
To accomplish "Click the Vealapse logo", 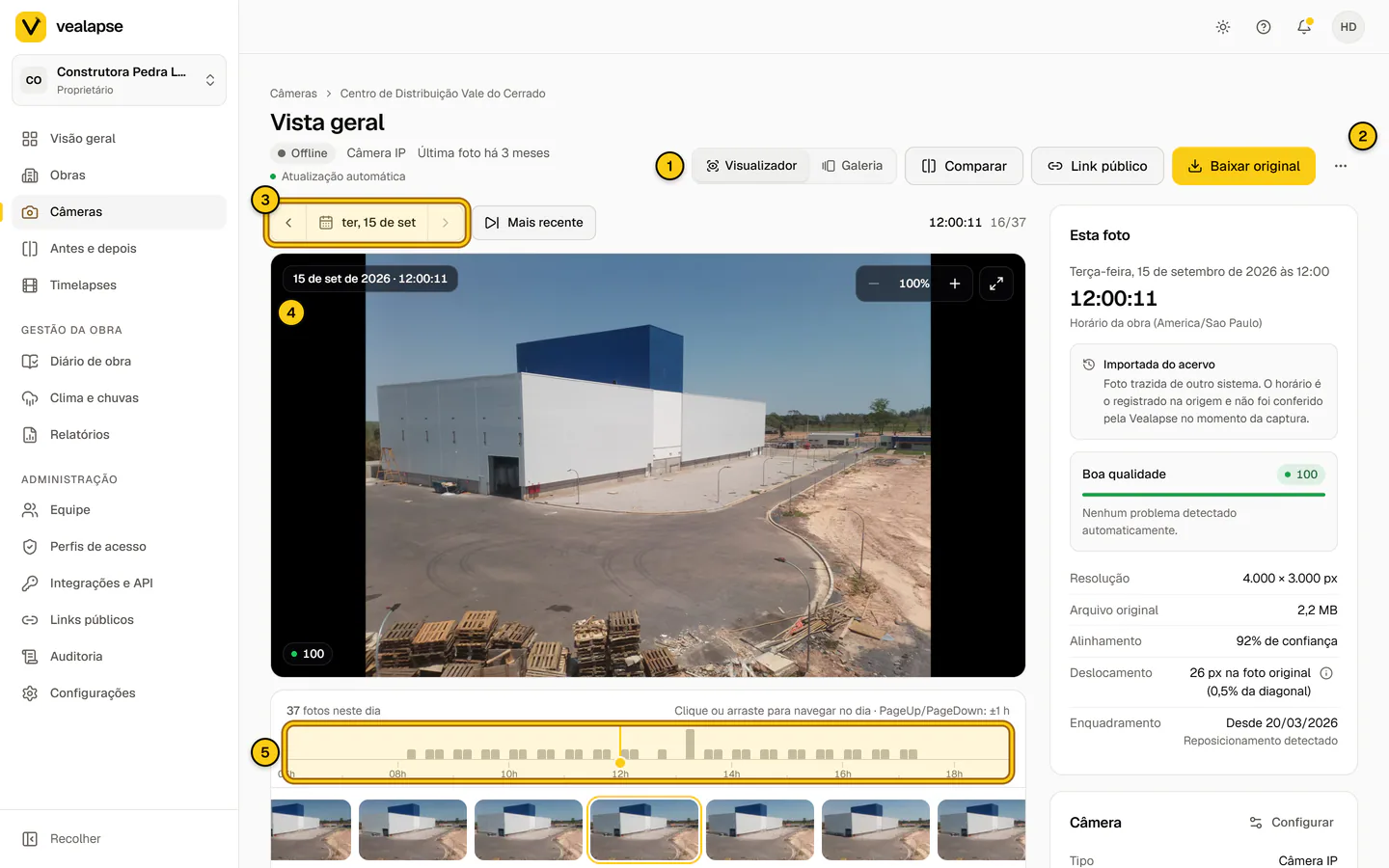I will coord(69,27).
